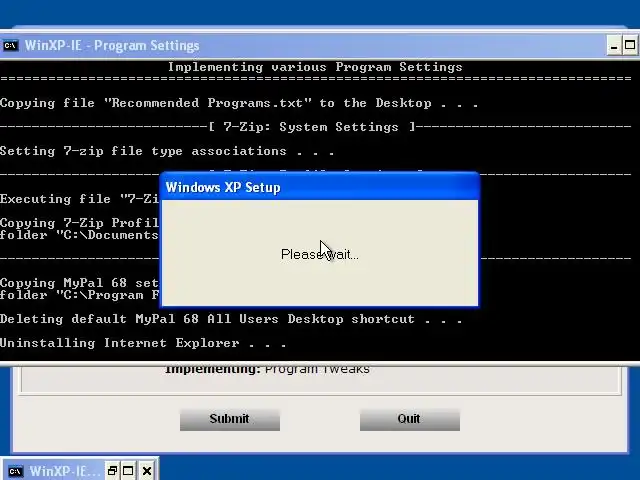
Task: Click the minimized WinXP-IE title label
Action: pos(64,471)
